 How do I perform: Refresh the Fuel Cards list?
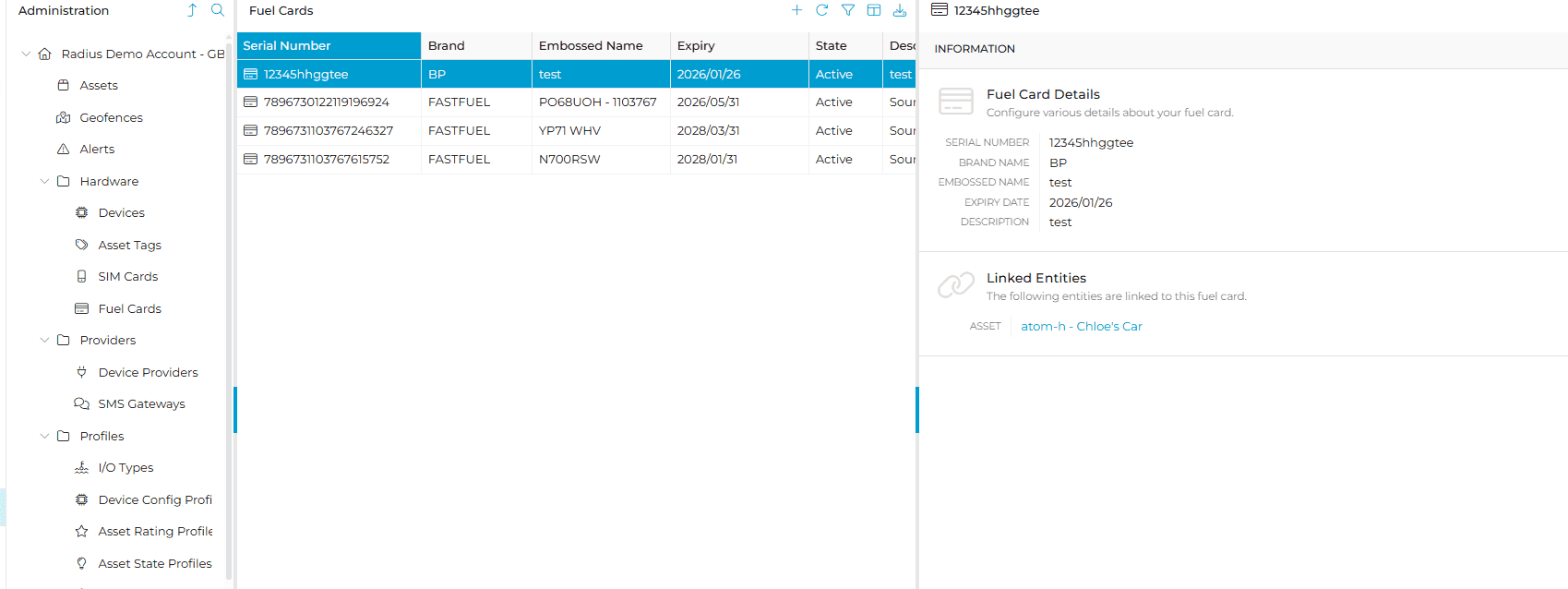pos(821,10)
